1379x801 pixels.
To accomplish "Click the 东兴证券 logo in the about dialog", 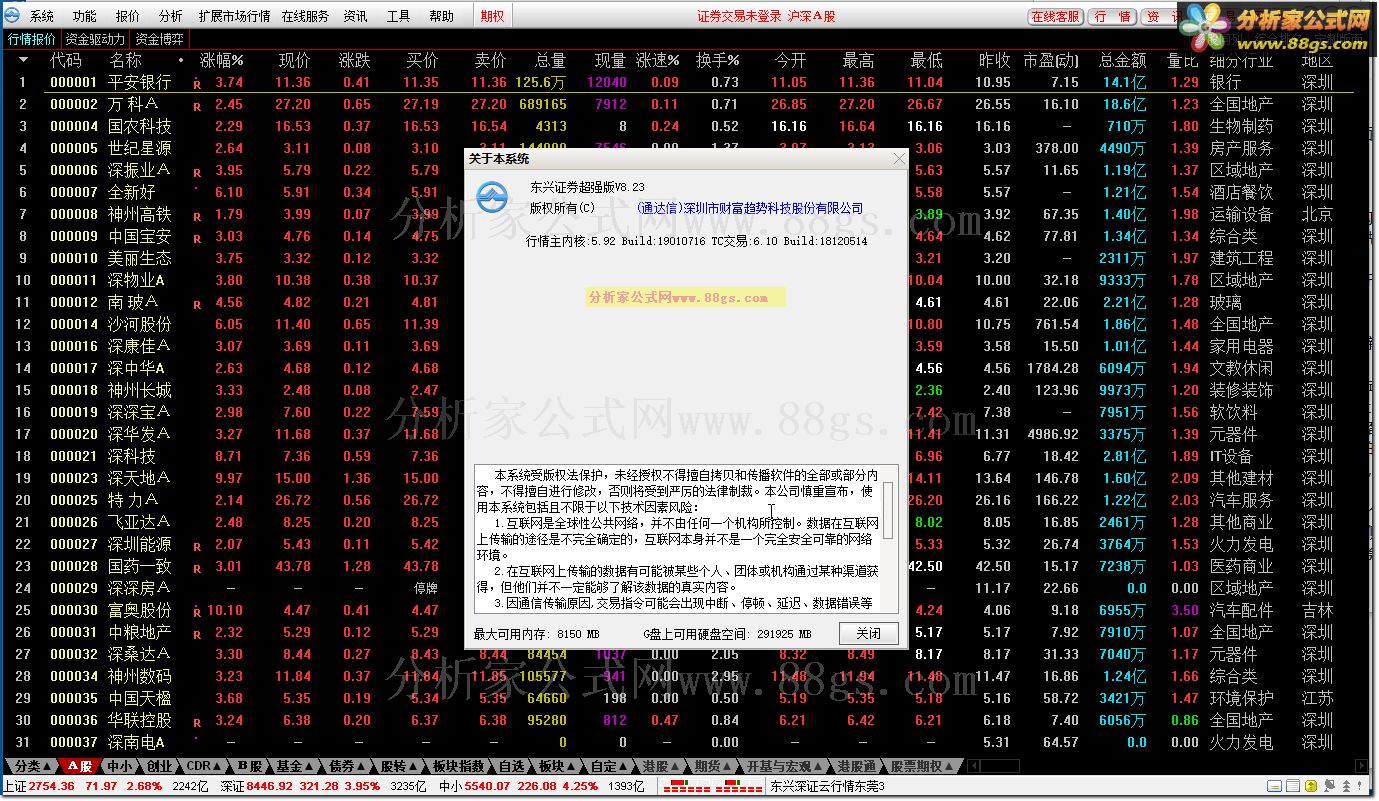I will [491, 198].
